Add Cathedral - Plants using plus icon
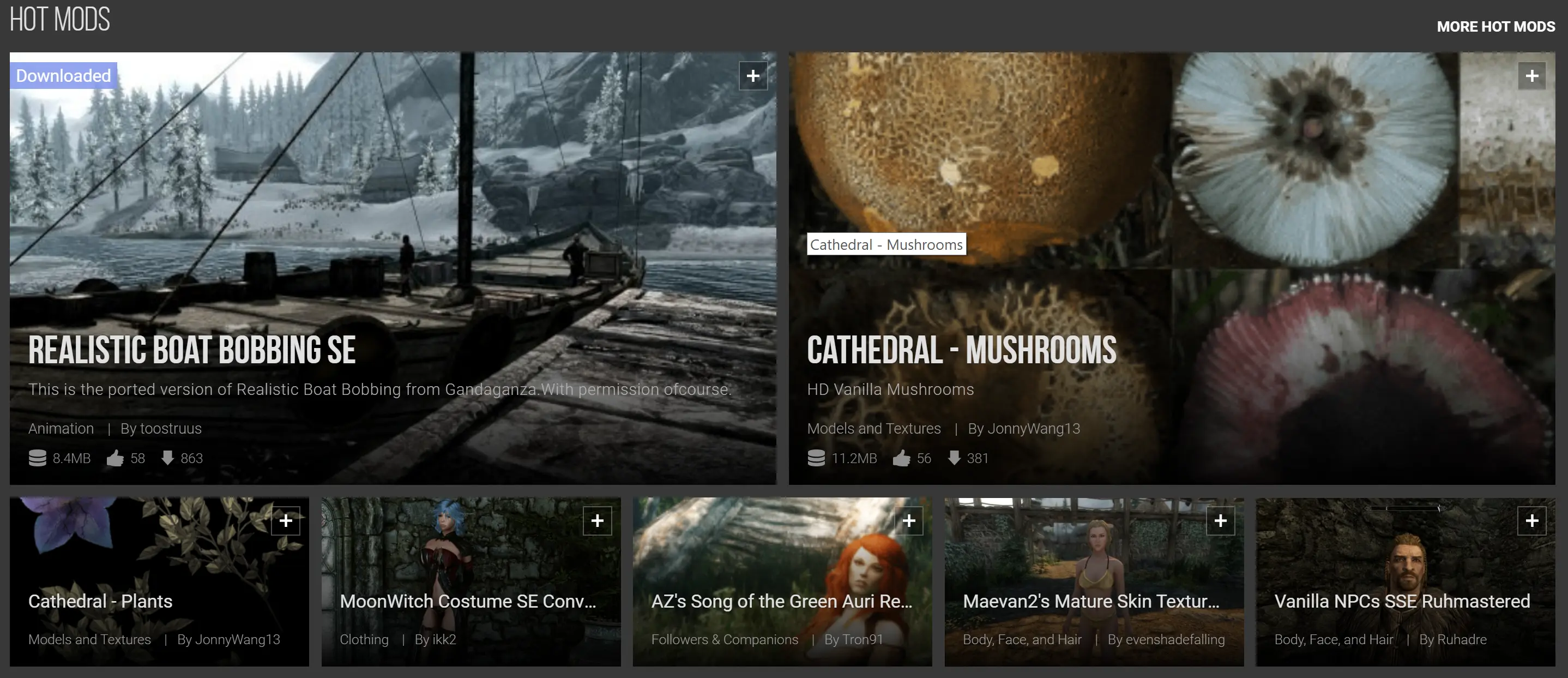The image size is (1568, 678). pyautogui.click(x=286, y=521)
